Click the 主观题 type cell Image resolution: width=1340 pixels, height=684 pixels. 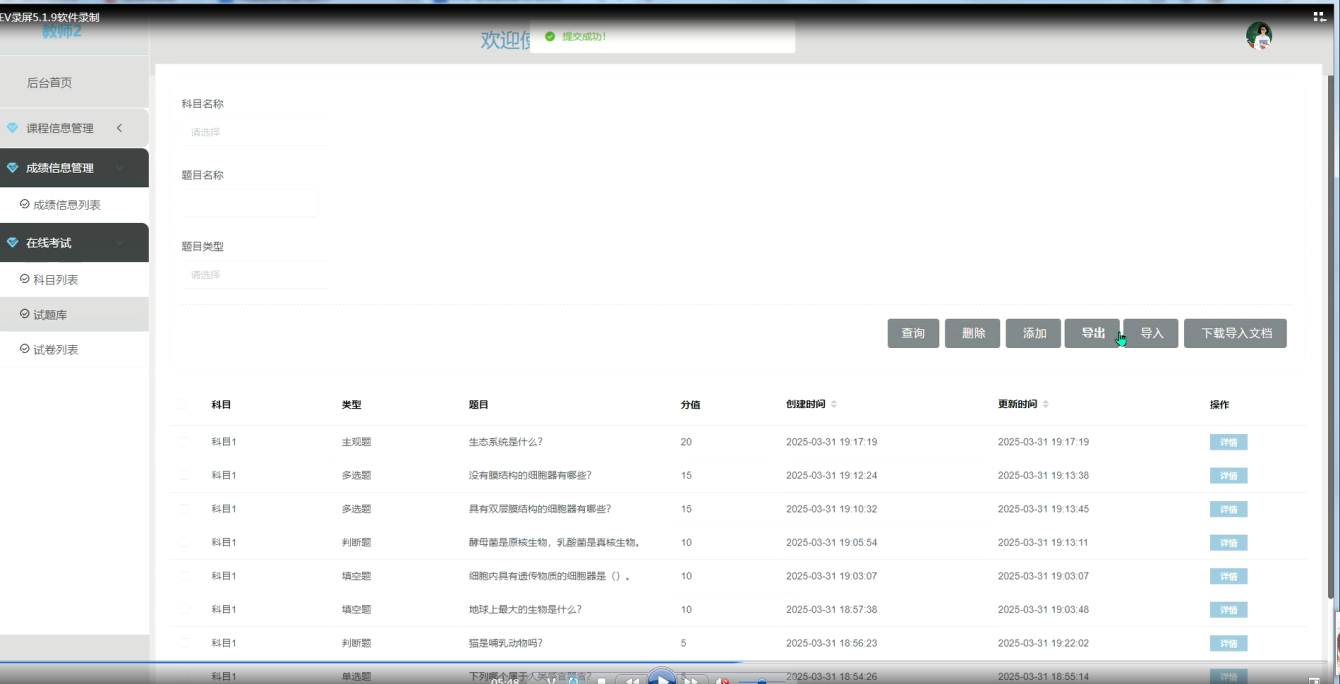coord(356,441)
